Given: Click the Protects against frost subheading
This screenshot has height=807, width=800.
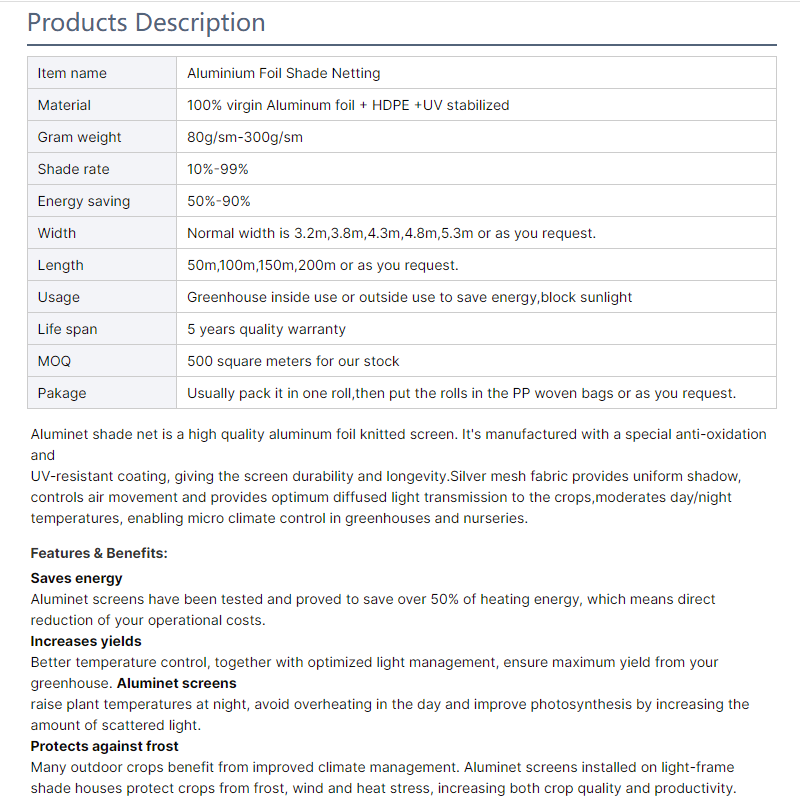Looking at the screenshot, I should click(x=105, y=746).
